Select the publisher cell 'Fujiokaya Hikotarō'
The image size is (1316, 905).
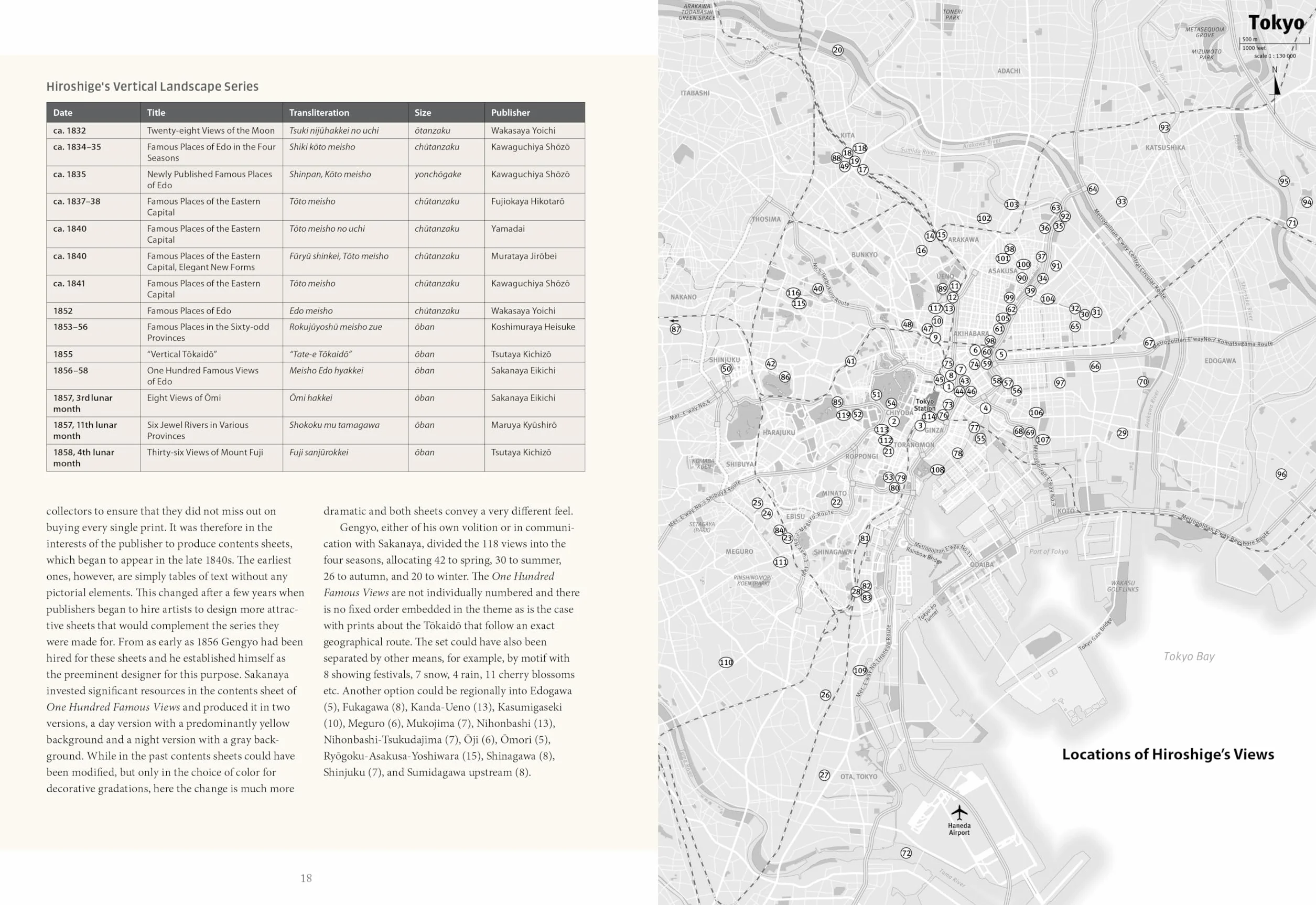tap(535, 207)
